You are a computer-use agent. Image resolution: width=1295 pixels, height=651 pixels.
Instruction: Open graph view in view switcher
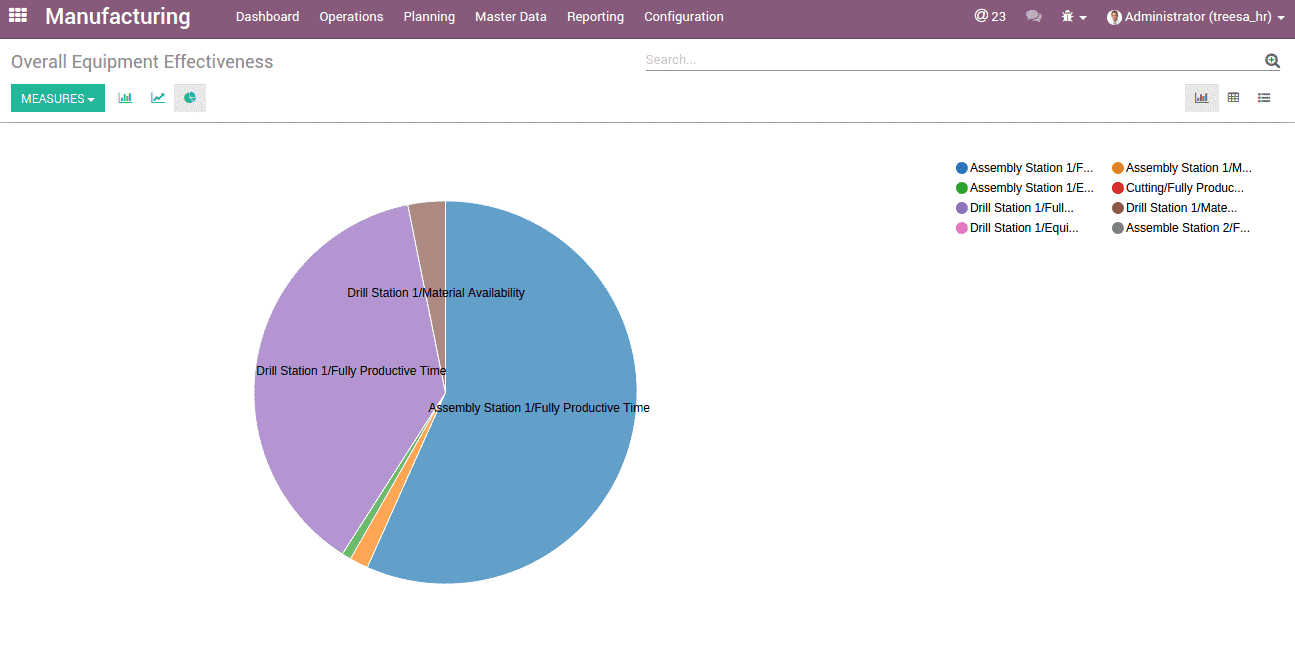(x=1202, y=98)
